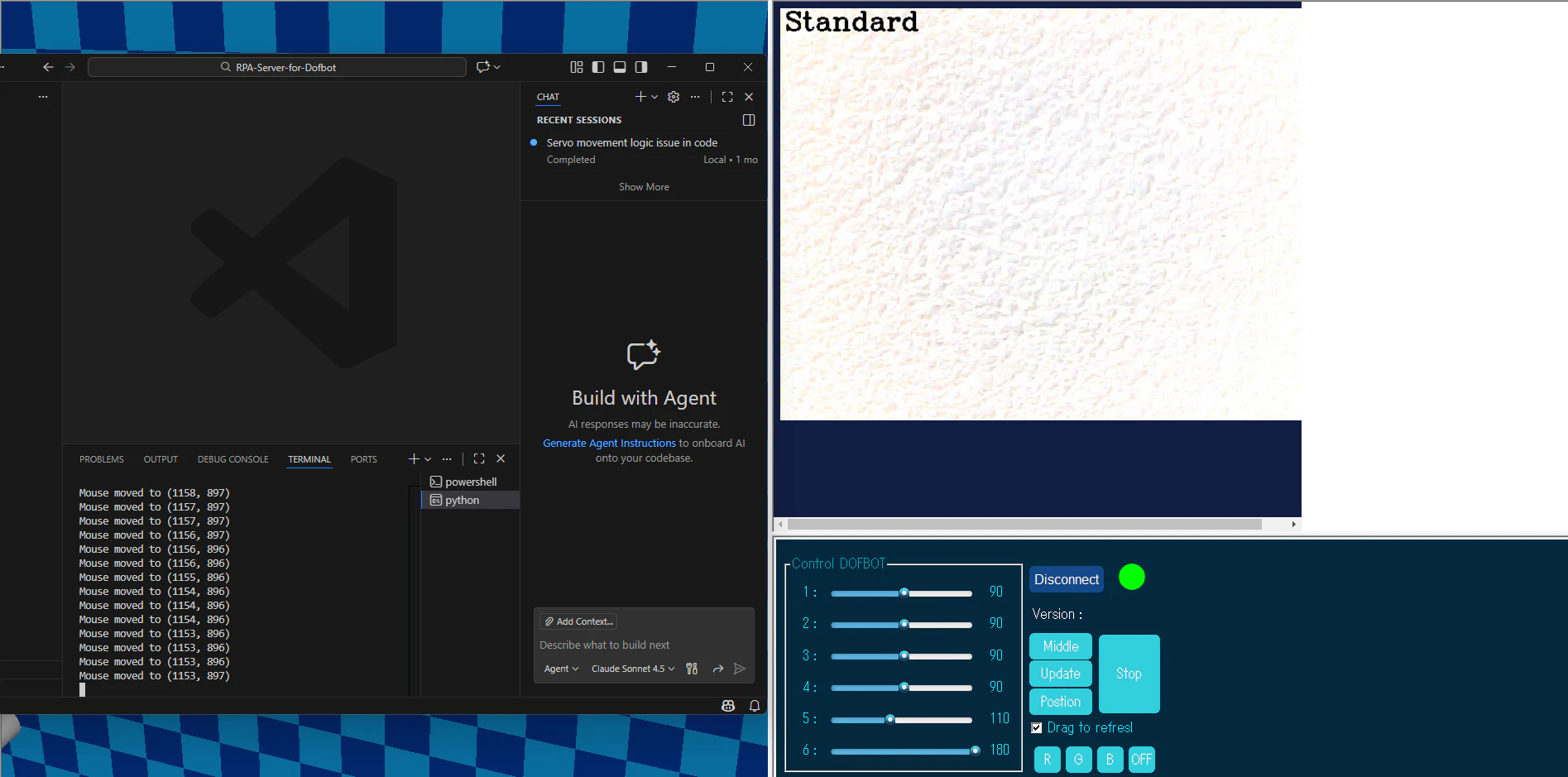Screen dimensions: 1568x777
Task: Click the send message arrow icon
Action: 740,669
